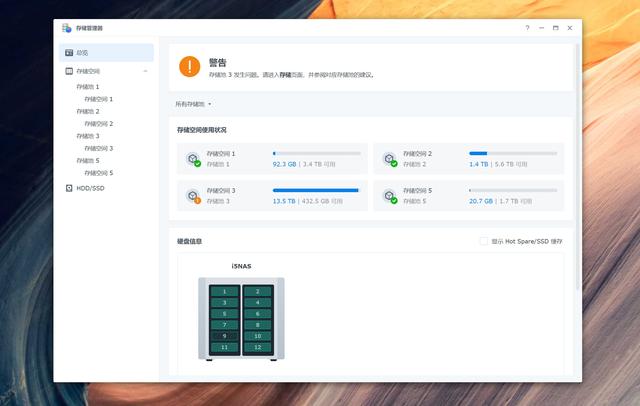Click the 存储空间 2 volume healthy status icon

(390, 159)
